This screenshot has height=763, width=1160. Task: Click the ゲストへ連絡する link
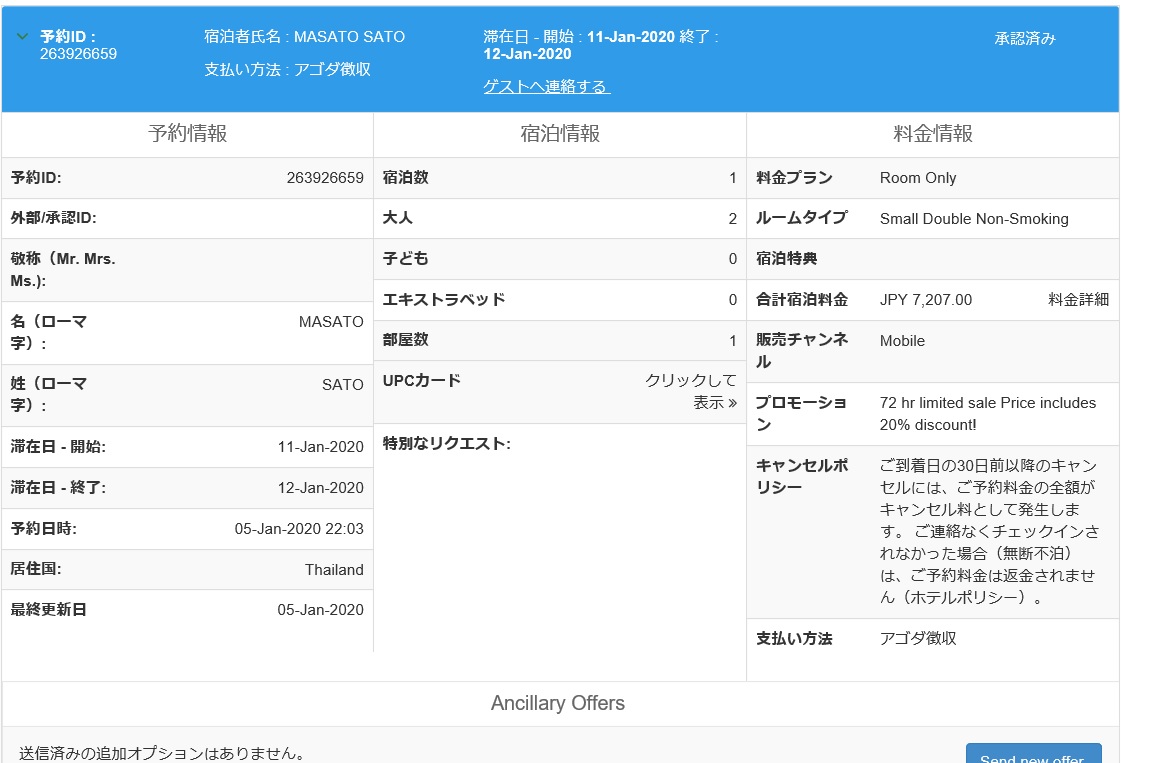tap(546, 87)
